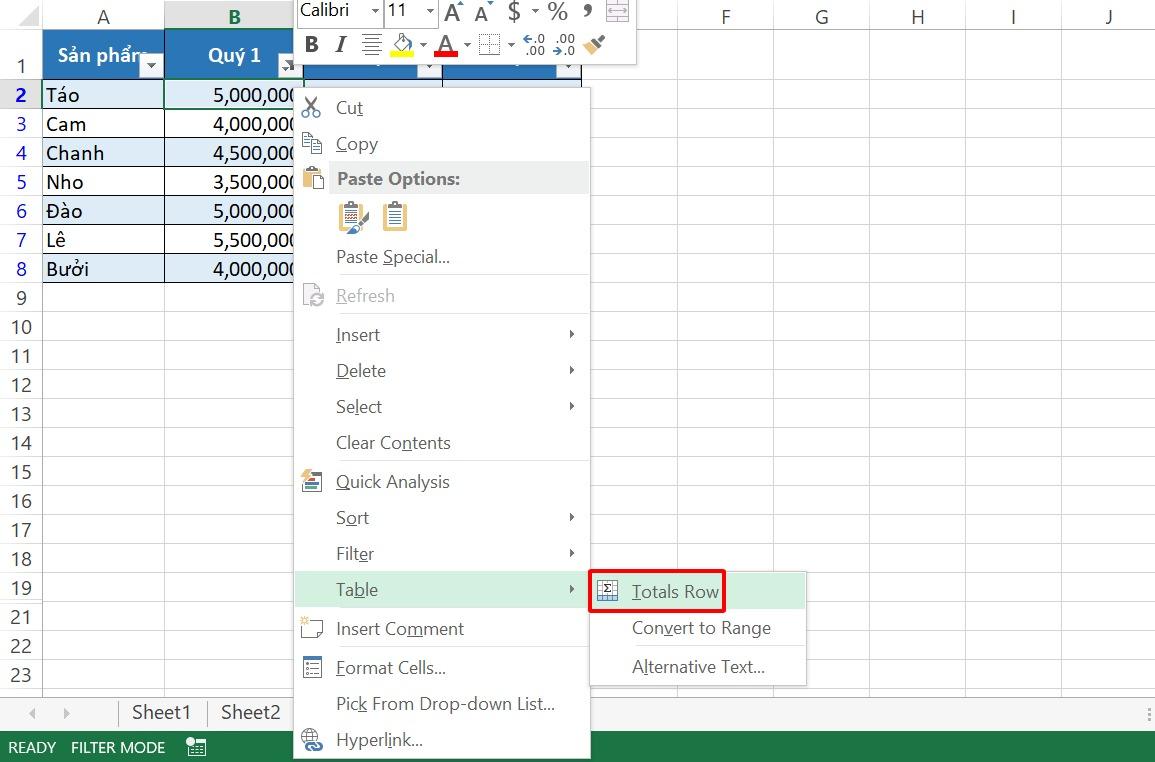
Task: Toggle Bold formatting
Action: click(311, 44)
